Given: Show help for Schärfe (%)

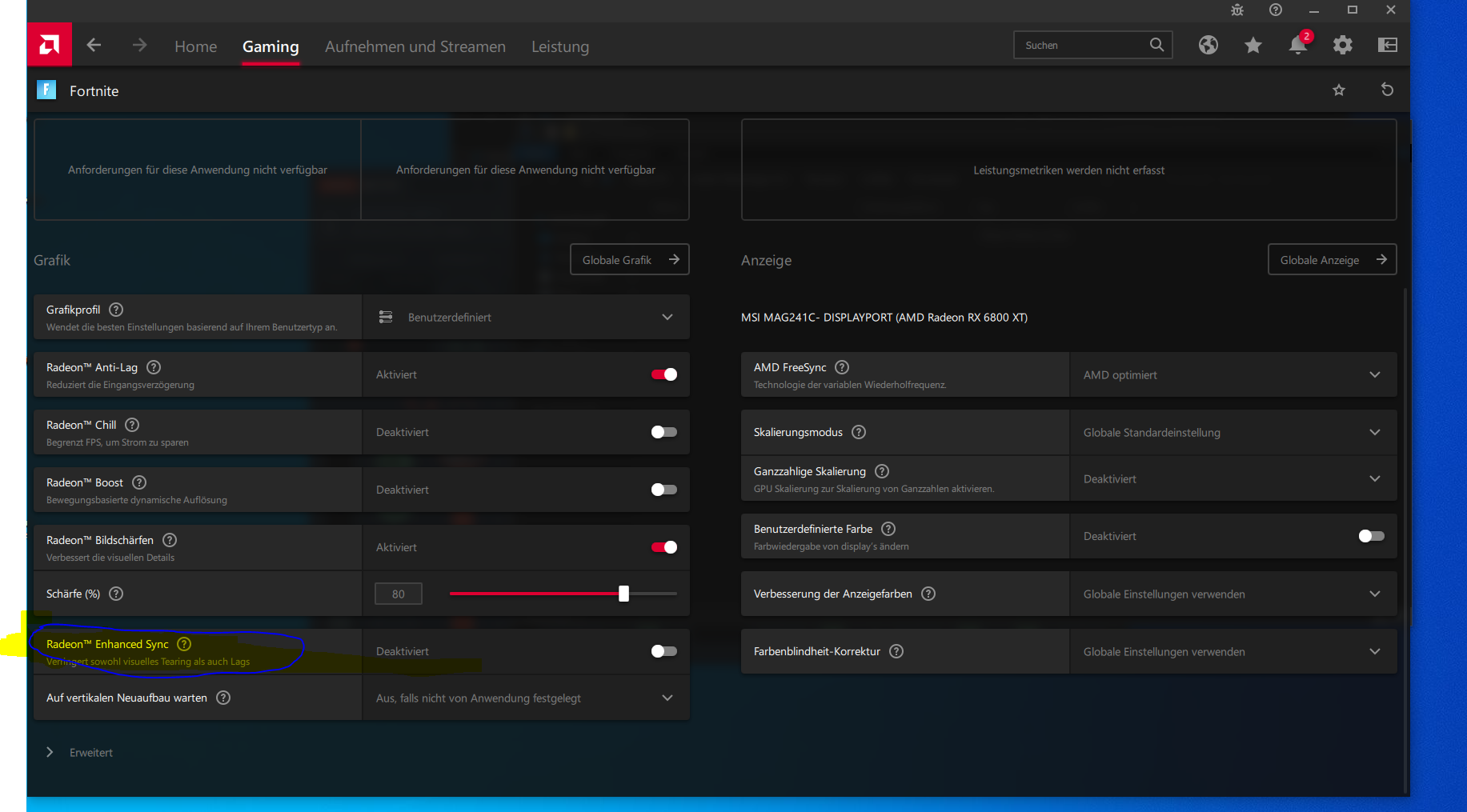Looking at the screenshot, I should [x=116, y=594].
